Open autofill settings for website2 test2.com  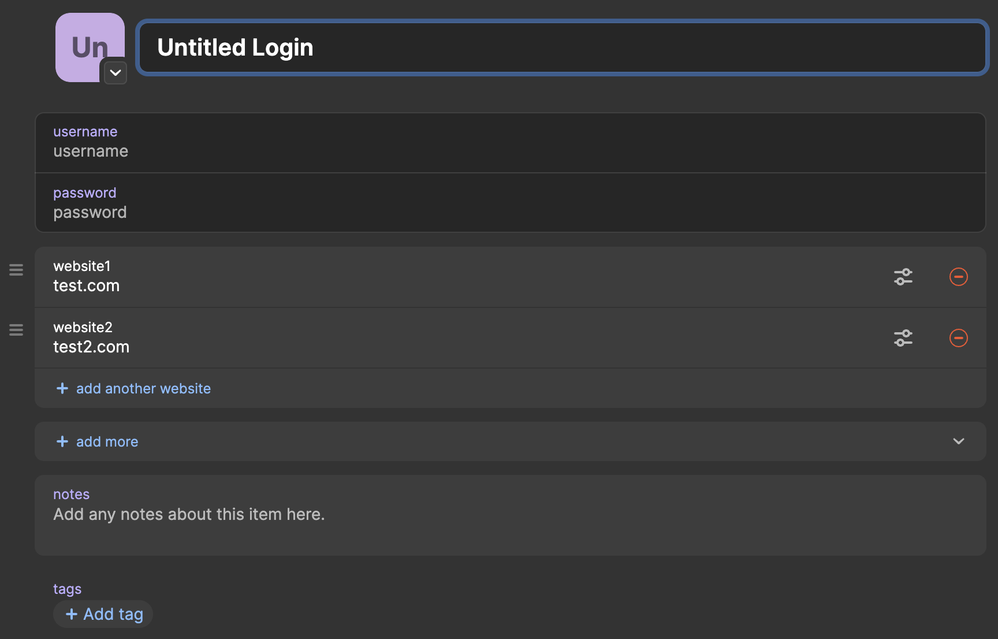coord(903,338)
